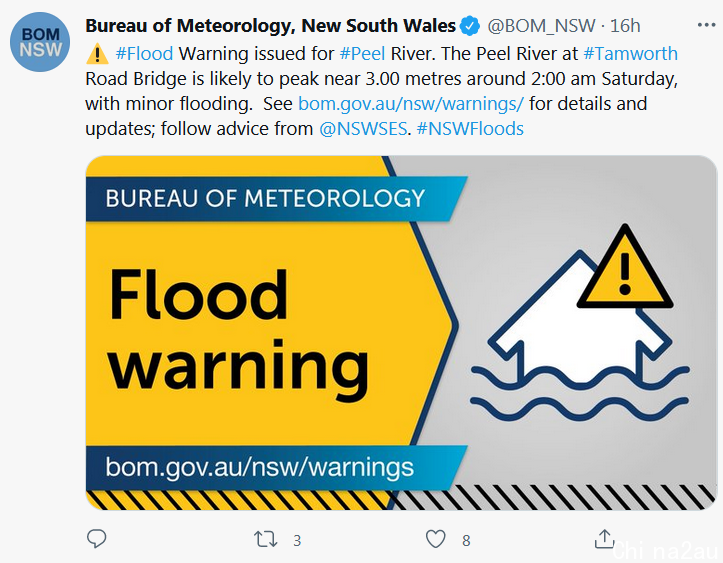
Task: Follow the bom.gov.au/nsw/warnings/ link
Action: 411,104
